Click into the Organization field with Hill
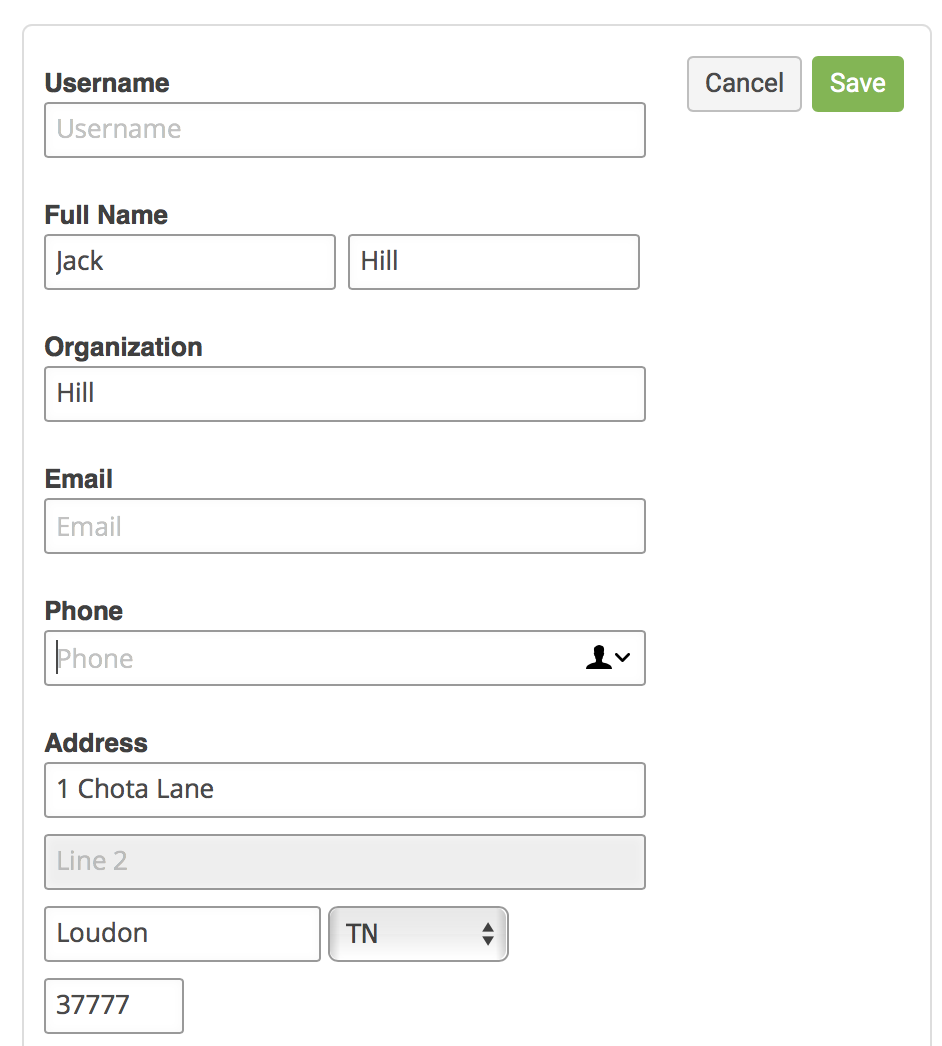Screen dimensions: 942x1046 pos(345,394)
